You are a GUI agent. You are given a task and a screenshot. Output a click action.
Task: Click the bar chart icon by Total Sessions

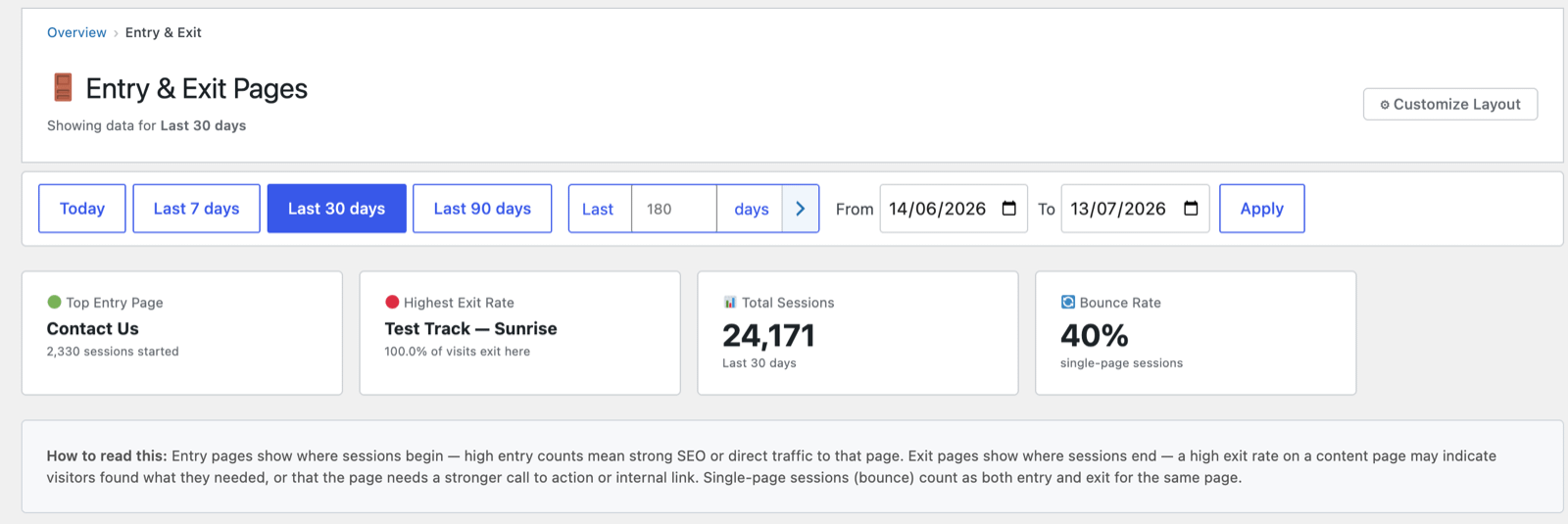[x=730, y=303]
